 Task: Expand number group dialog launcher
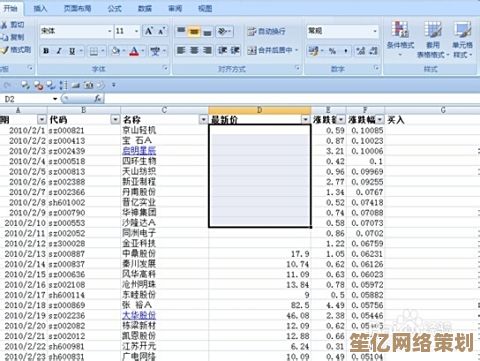(x=377, y=68)
